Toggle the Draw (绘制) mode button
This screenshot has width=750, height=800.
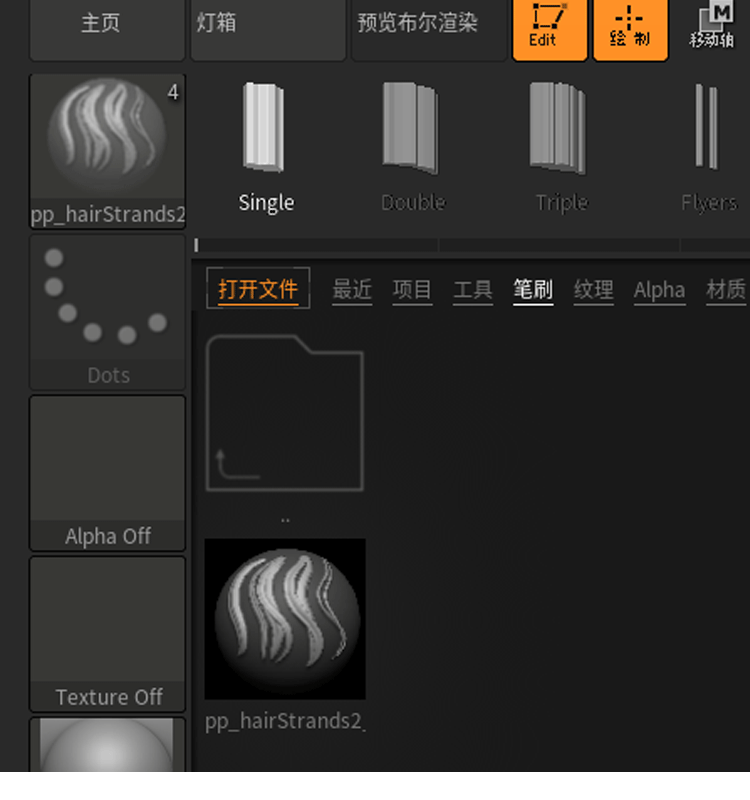tap(631, 30)
